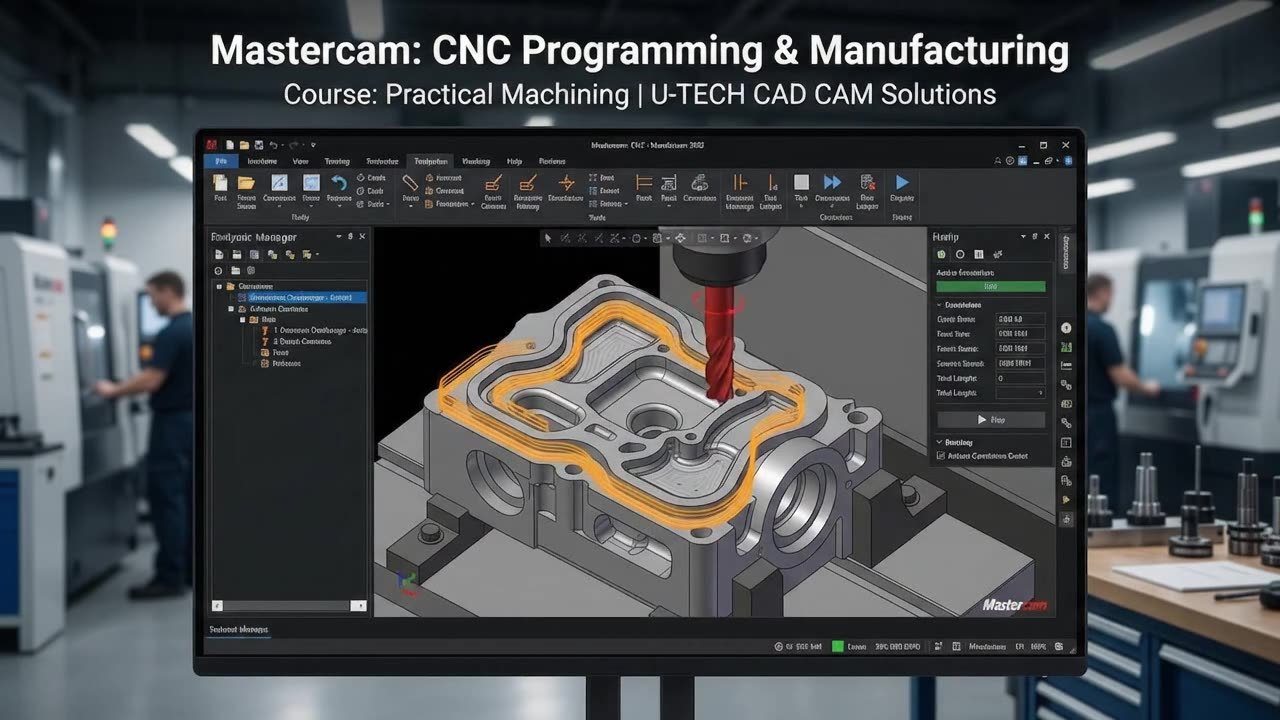Collapse the third-level nested tree node
Image resolution: width=1280 pixels, height=720 pixels.
pyautogui.click(x=243, y=320)
